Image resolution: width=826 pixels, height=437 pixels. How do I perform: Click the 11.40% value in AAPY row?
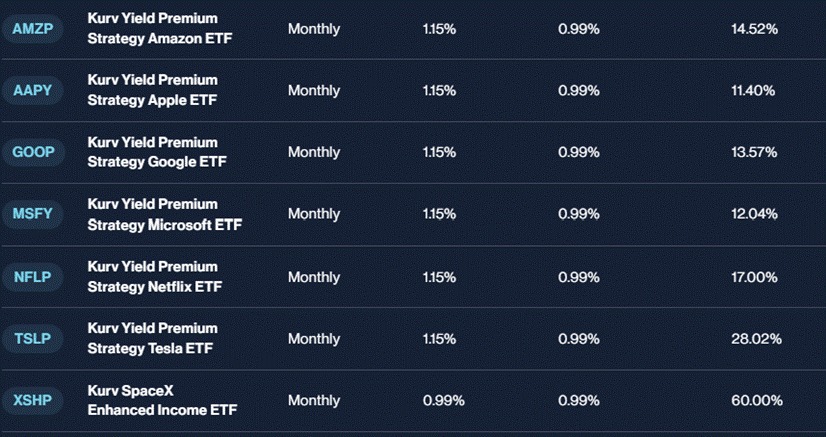(x=753, y=91)
